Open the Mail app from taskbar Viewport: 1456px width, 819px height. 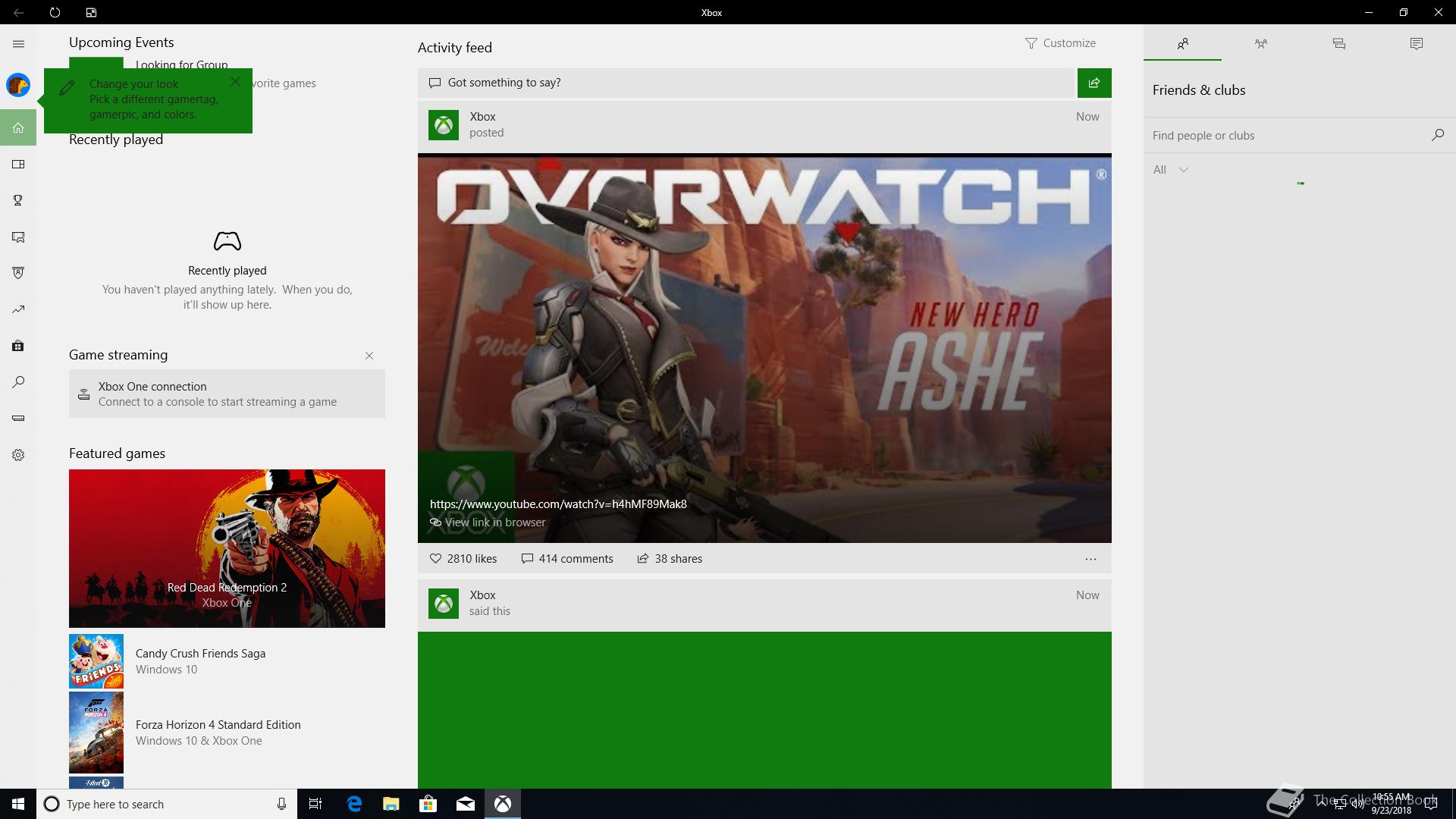466,804
